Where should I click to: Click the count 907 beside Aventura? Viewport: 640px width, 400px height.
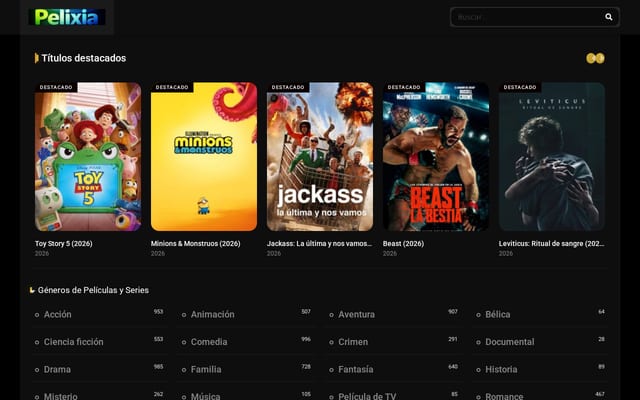pyautogui.click(x=453, y=311)
